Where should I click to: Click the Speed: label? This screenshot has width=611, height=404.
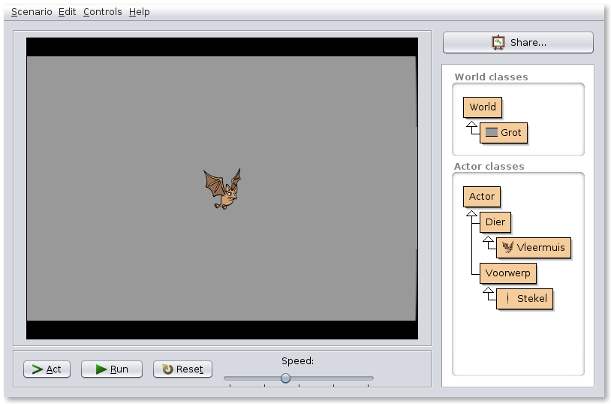pos(297,361)
